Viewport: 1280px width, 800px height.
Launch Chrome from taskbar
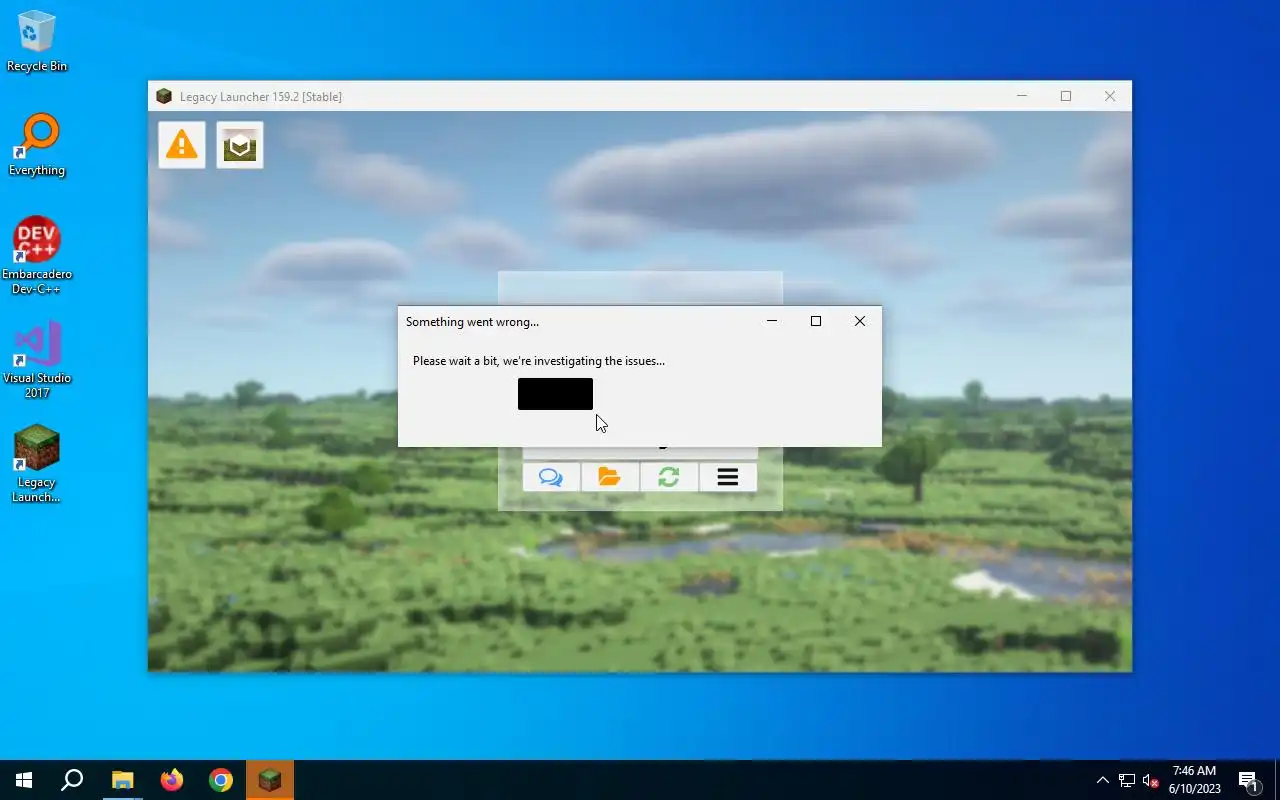click(221, 780)
